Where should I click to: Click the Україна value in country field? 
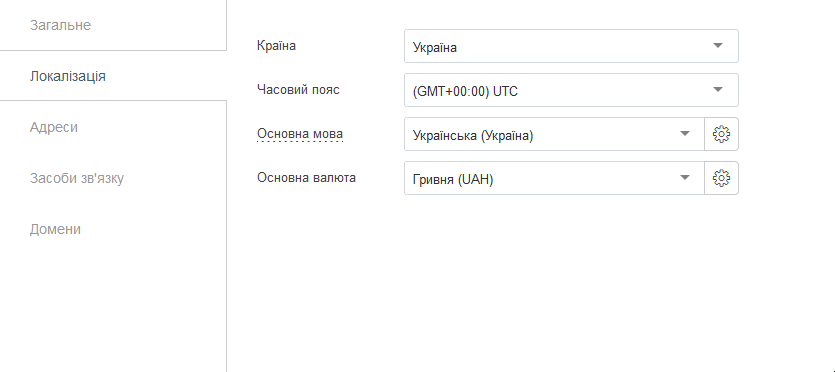435,47
